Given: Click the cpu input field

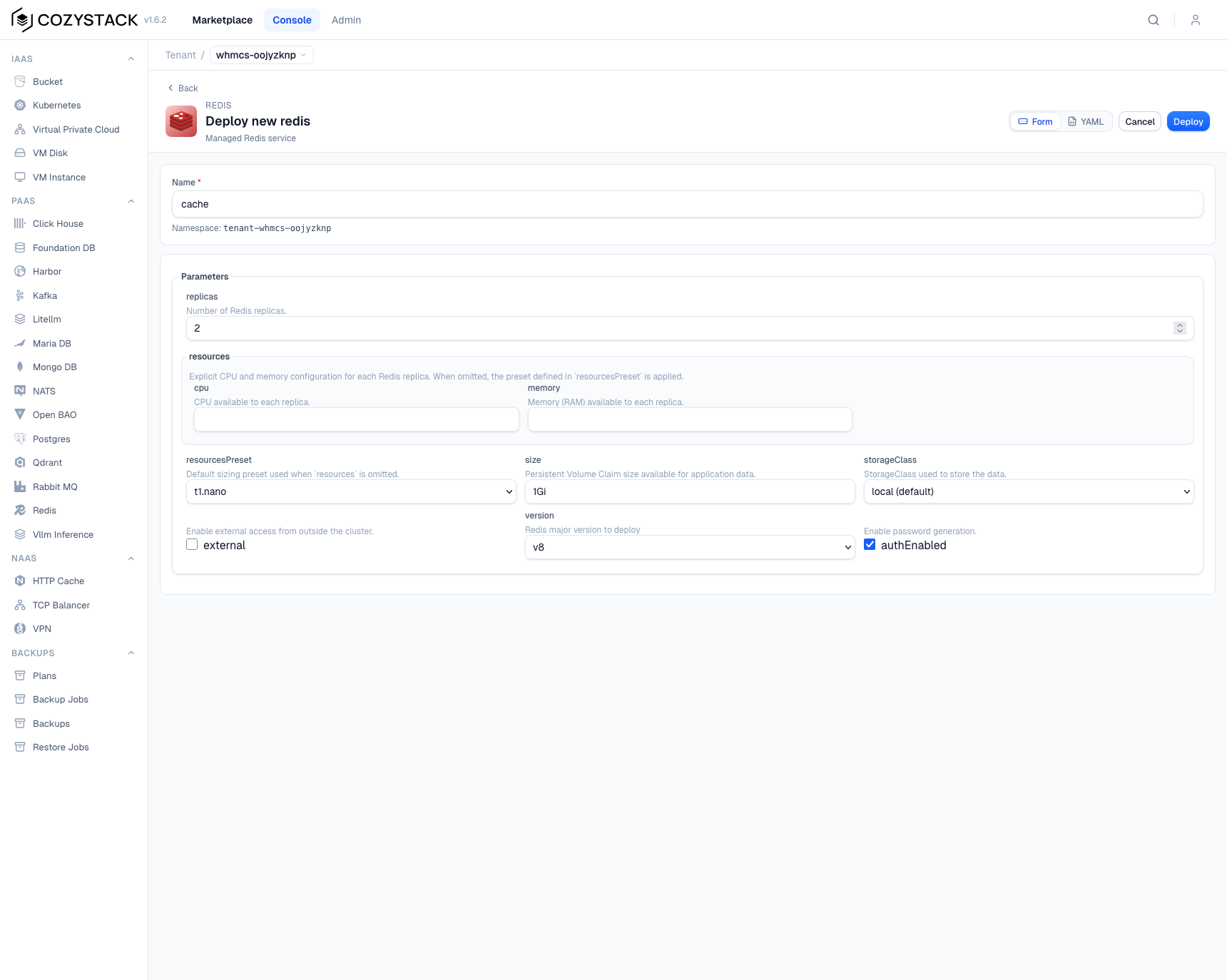Looking at the screenshot, I should point(357,419).
